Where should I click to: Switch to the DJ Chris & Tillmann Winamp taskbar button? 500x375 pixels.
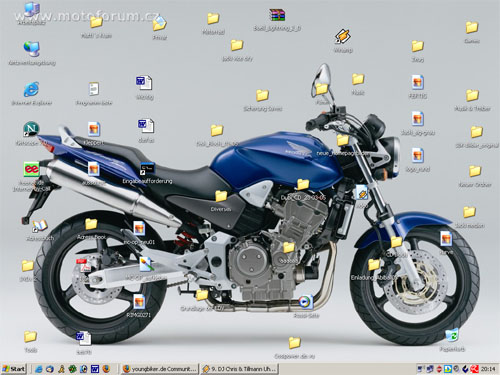point(239,369)
